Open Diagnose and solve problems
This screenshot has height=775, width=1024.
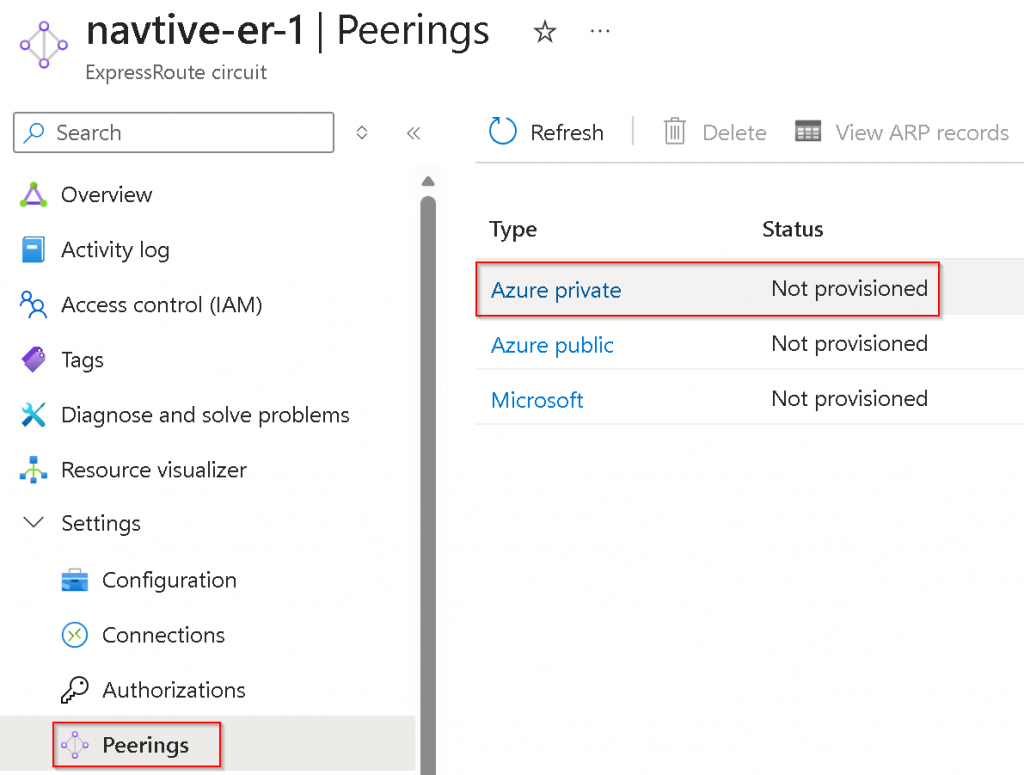point(205,415)
